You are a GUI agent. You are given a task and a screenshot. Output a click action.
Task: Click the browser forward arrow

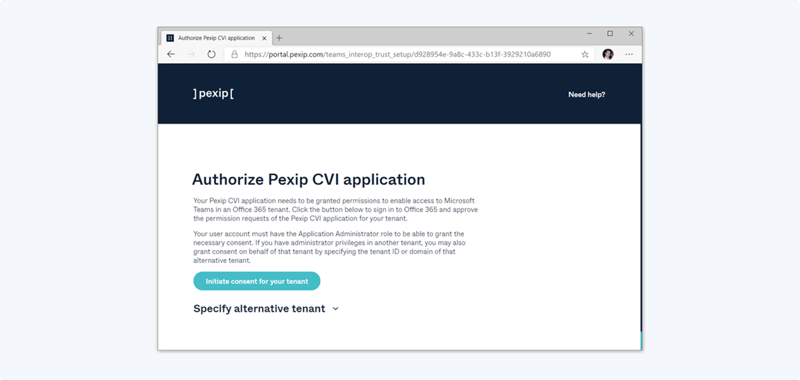[191, 54]
